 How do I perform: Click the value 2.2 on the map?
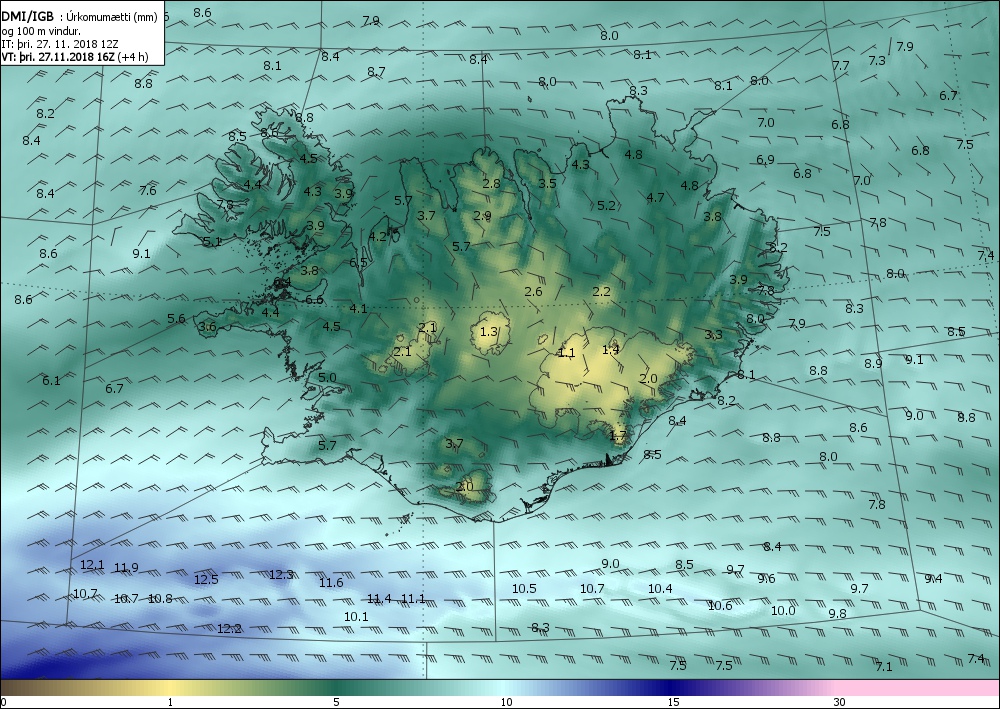[x=601, y=292]
